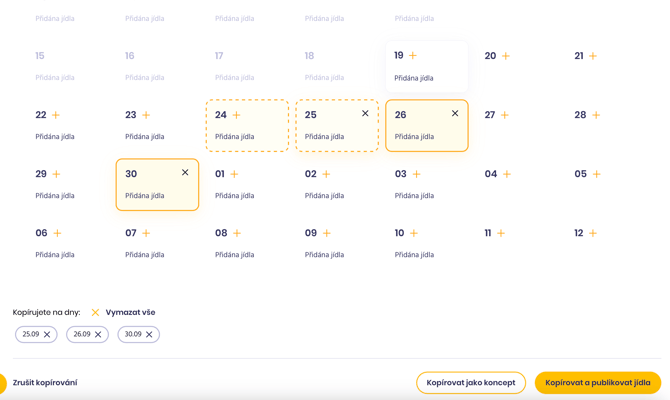Add day 10 via its plus icon
Screen dimensions: 670x400
[x=414, y=233]
